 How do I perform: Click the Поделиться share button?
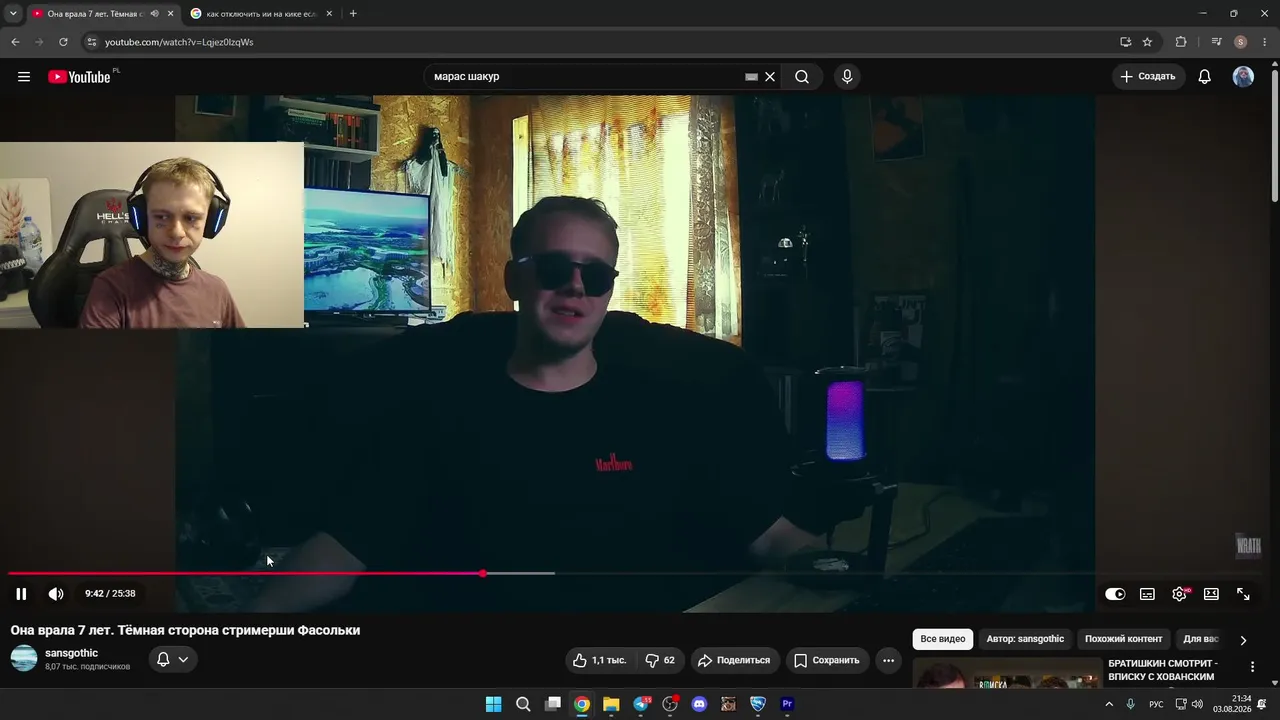734,660
